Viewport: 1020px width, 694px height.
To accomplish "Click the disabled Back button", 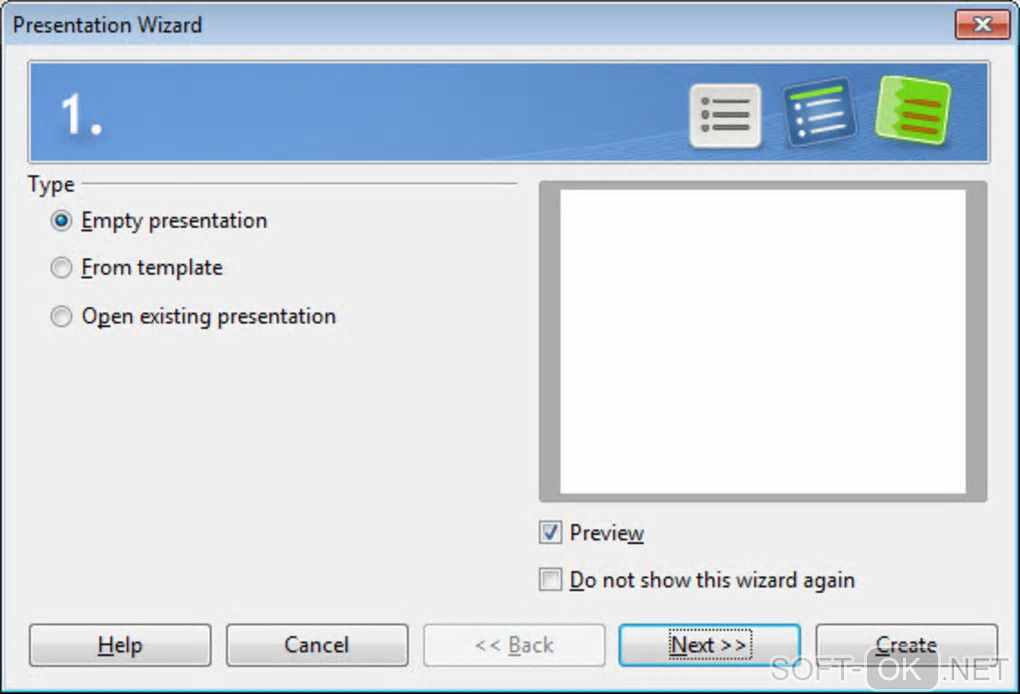I will click(x=514, y=645).
